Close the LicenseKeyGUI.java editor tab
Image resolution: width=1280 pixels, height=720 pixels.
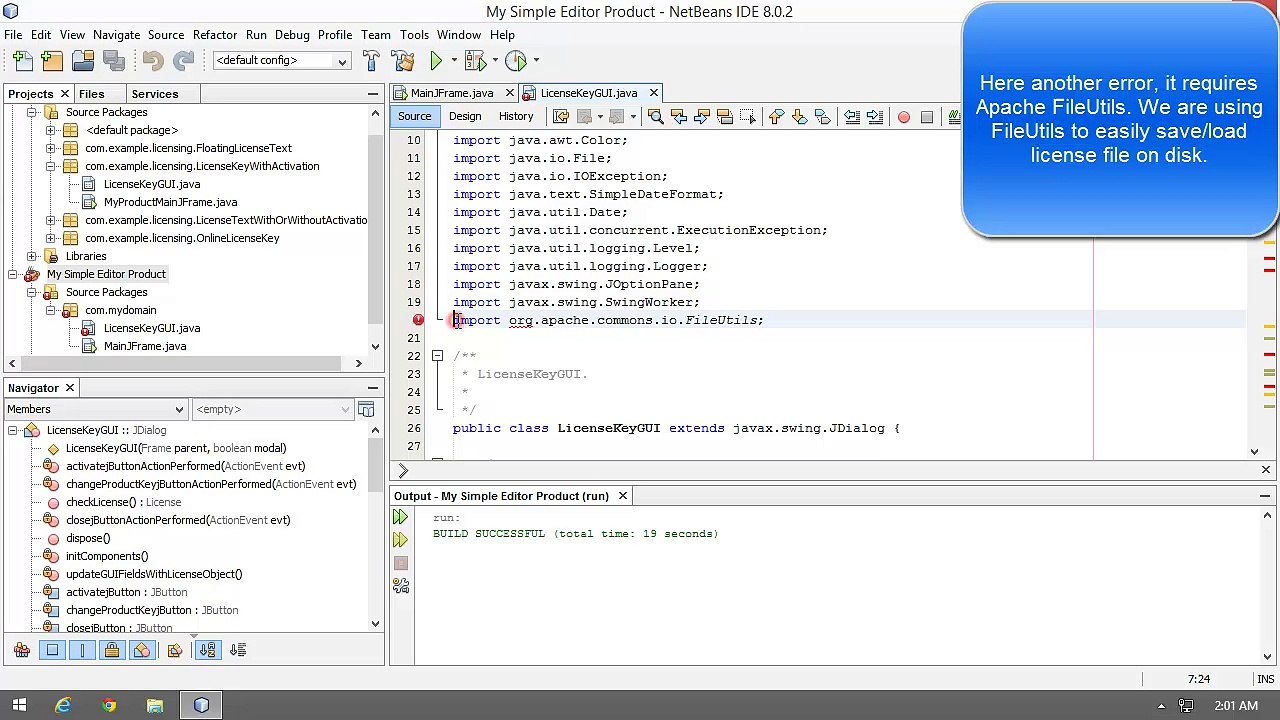coord(654,93)
